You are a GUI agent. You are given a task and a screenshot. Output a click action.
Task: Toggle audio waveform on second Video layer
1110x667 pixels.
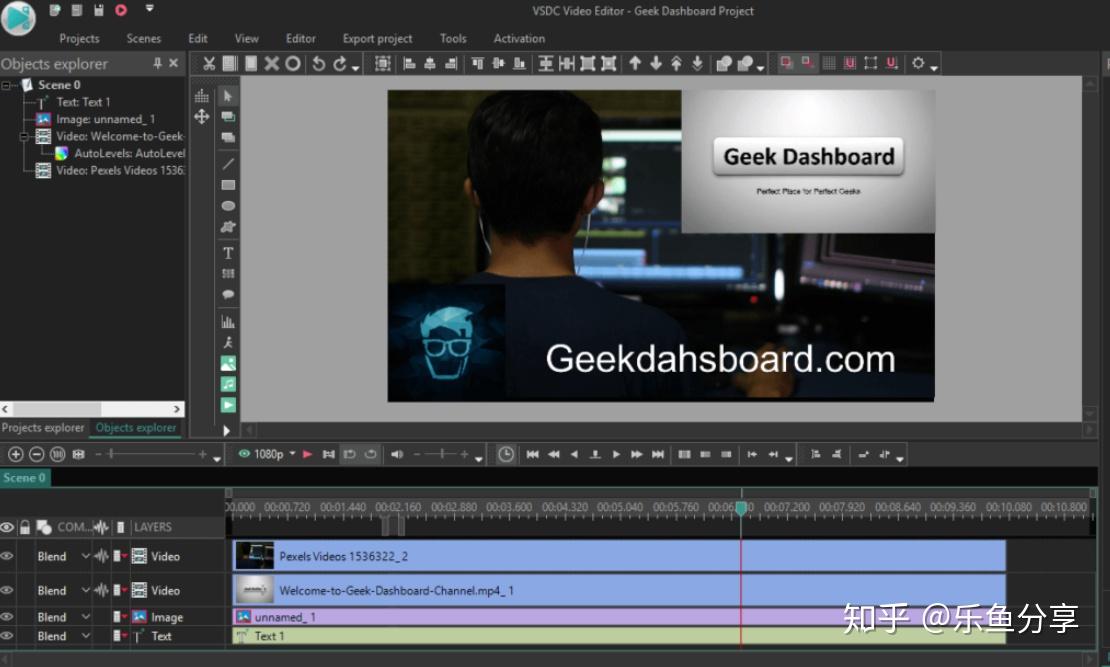(x=101, y=591)
